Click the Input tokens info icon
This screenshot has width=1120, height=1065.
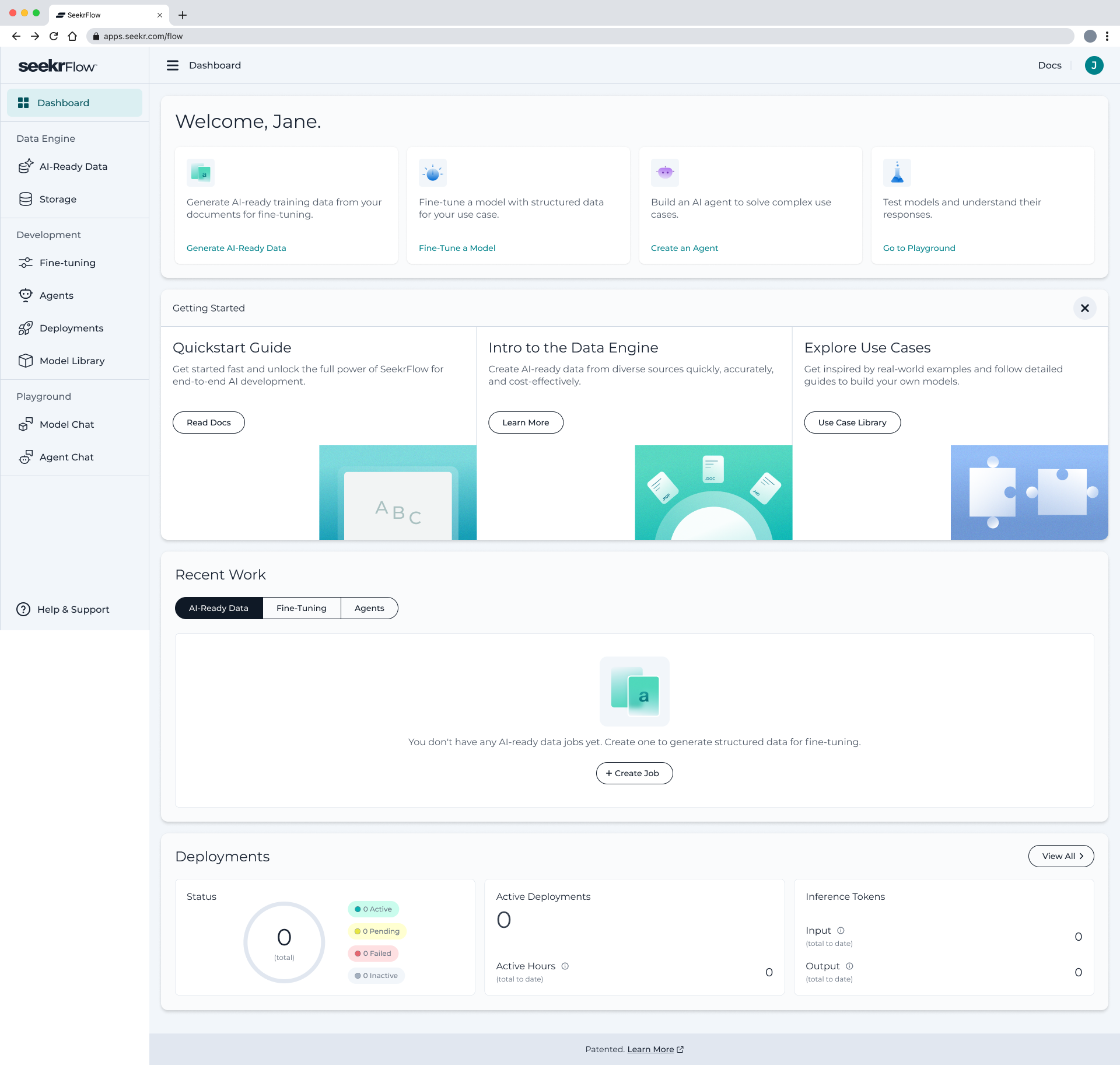[x=841, y=931]
